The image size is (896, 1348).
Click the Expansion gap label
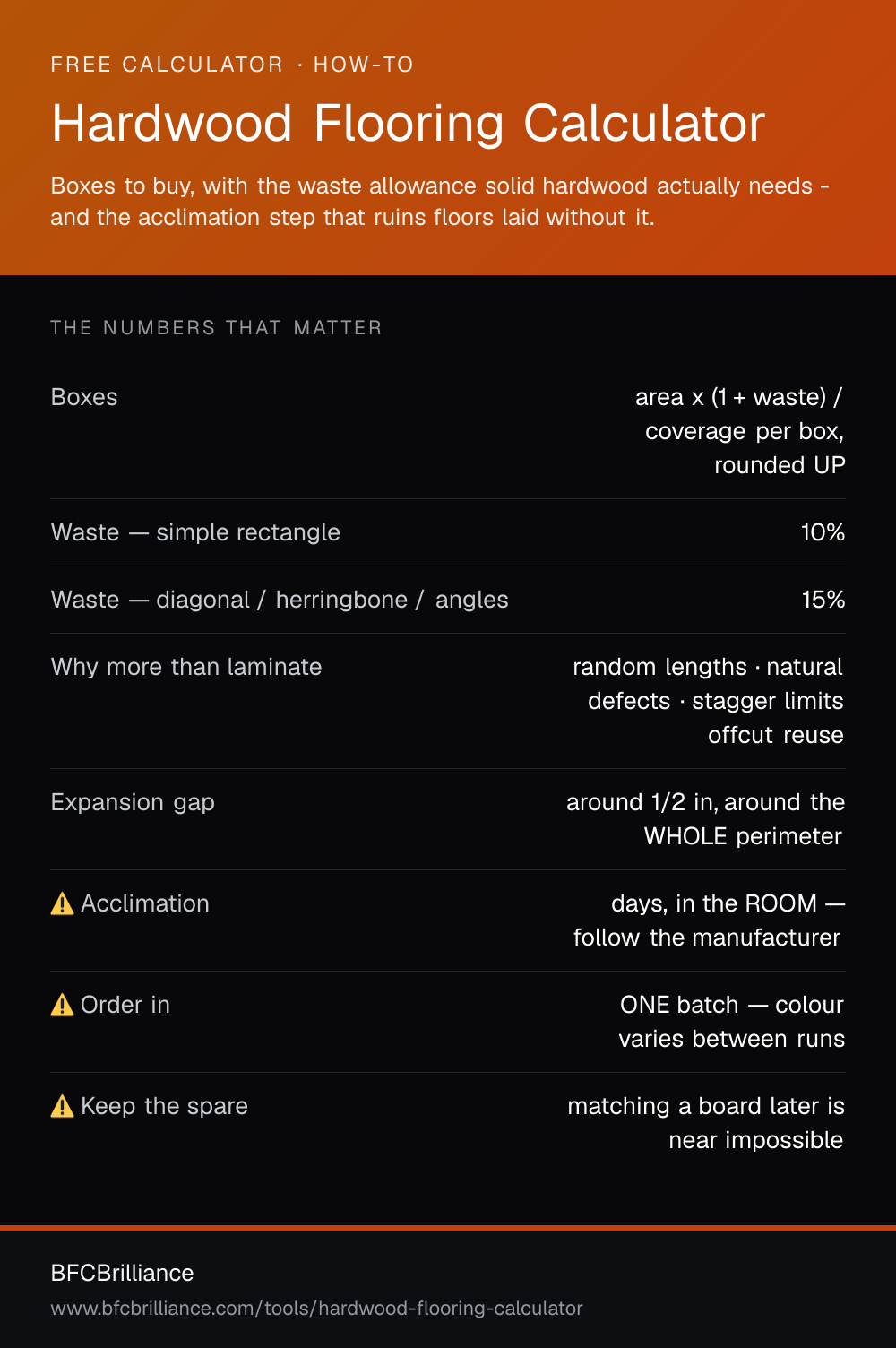pyautogui.click(x=133, y=802)
